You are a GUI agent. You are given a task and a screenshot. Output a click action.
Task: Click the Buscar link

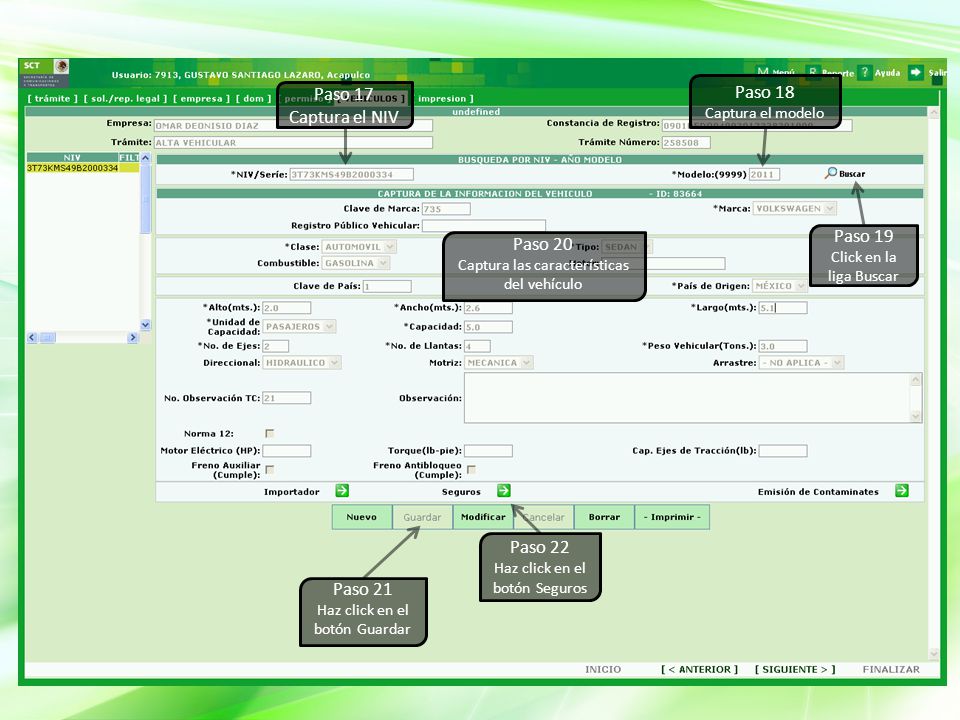[x=852, y=174]
